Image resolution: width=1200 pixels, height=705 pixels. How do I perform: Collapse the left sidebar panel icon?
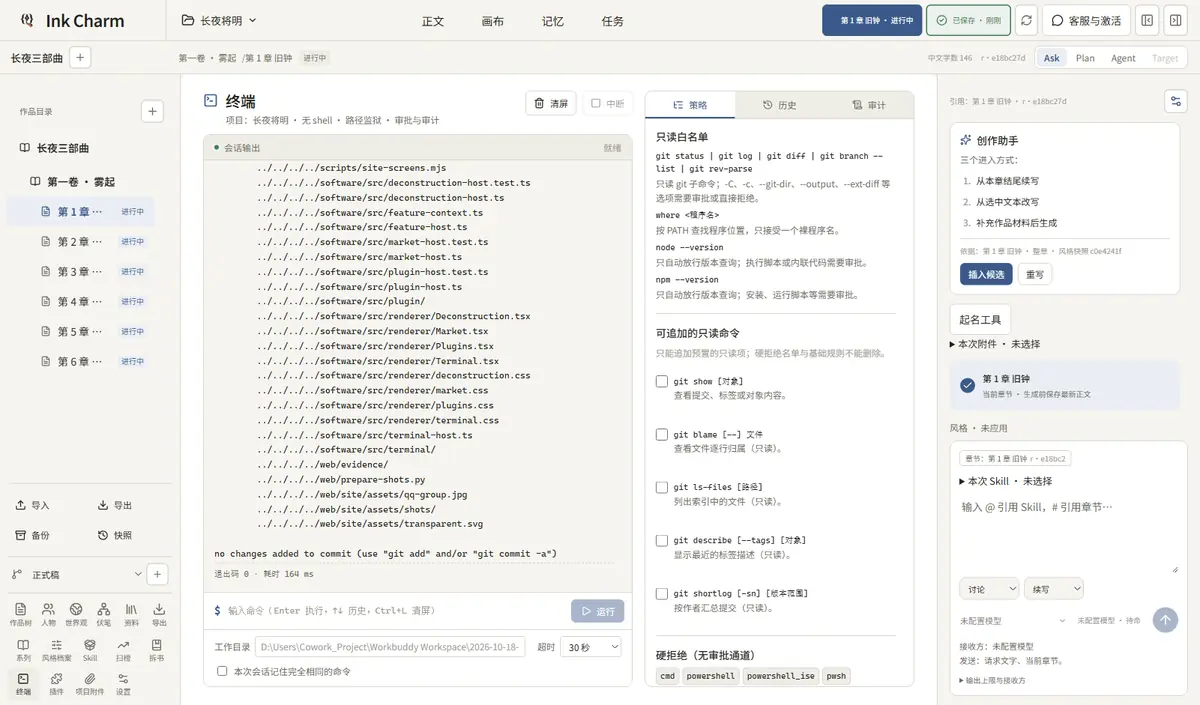pyautogui.click(x=1147, y=20)
